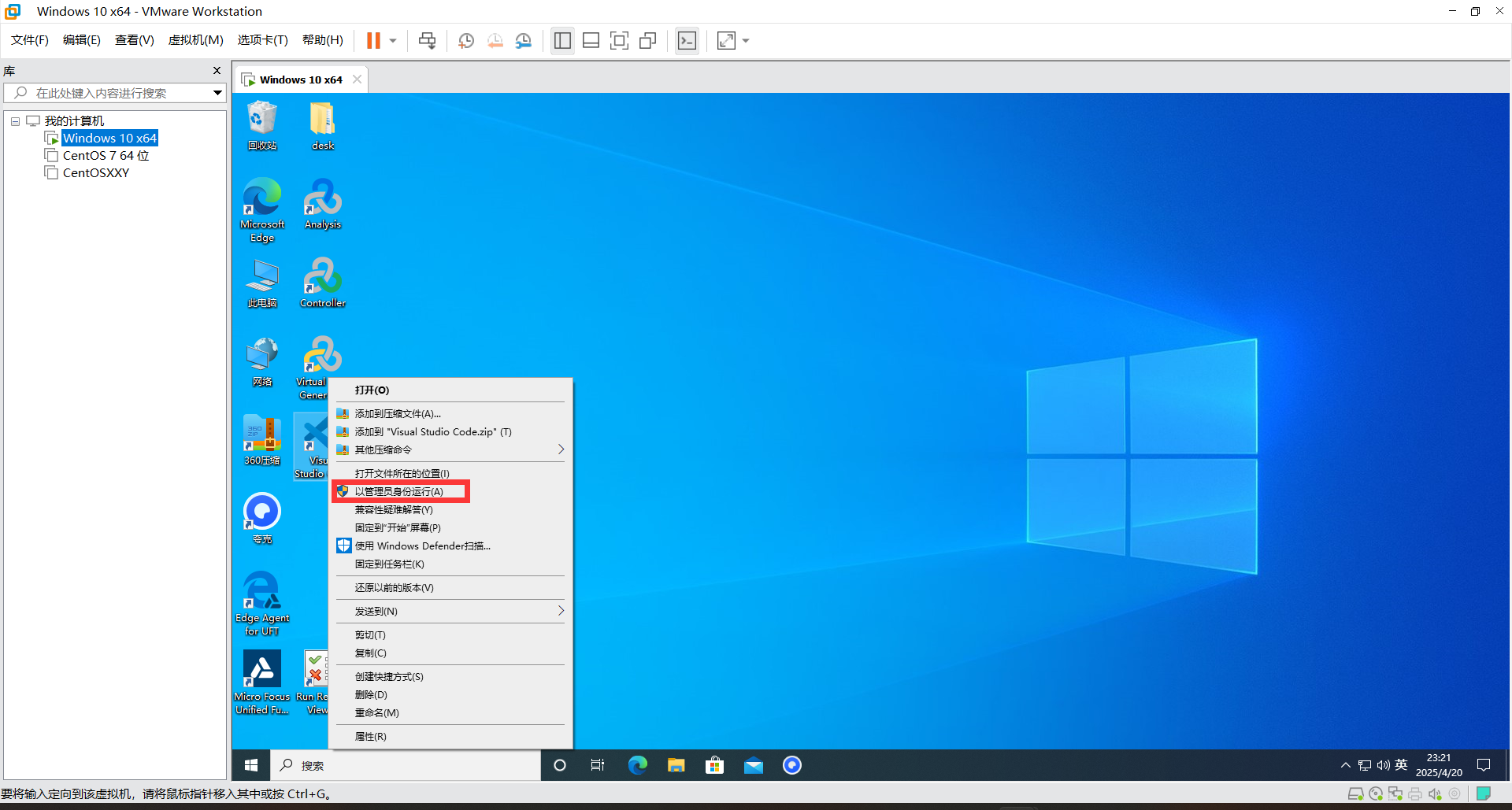Select the 360压缩 desktop shortcut
The image size is (1512, 810).
pyautogui.click(x=262, y=441)
